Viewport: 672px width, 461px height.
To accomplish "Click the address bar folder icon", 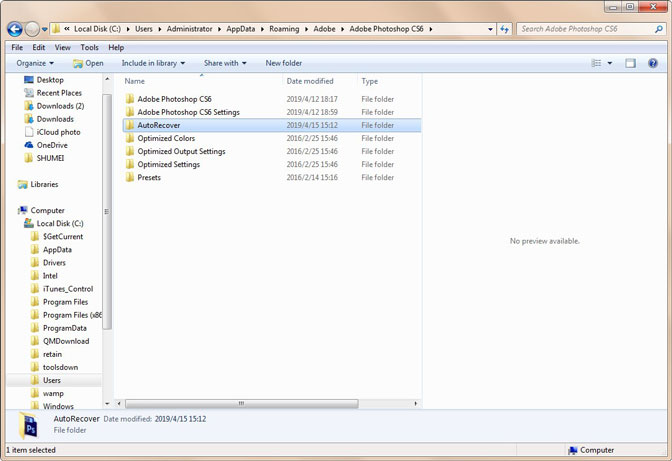I will coord(56,29).
